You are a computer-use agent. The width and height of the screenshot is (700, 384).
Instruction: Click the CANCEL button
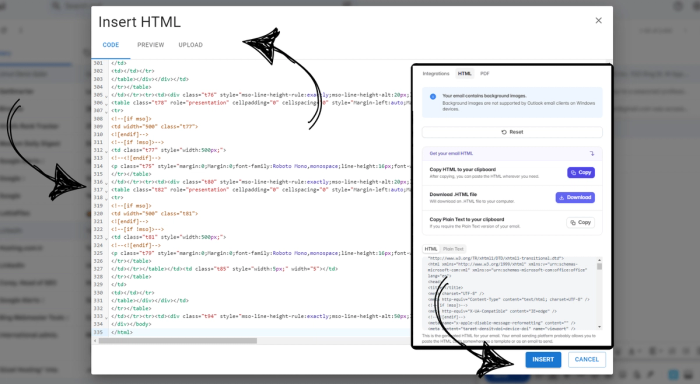pos(587,359)
